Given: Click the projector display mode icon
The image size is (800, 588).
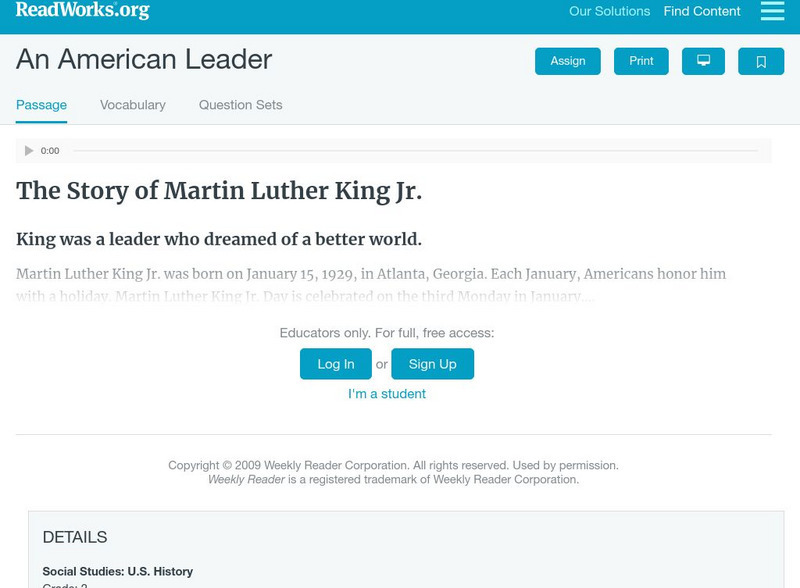Looking at the screenshot, I should click(703, 61).
